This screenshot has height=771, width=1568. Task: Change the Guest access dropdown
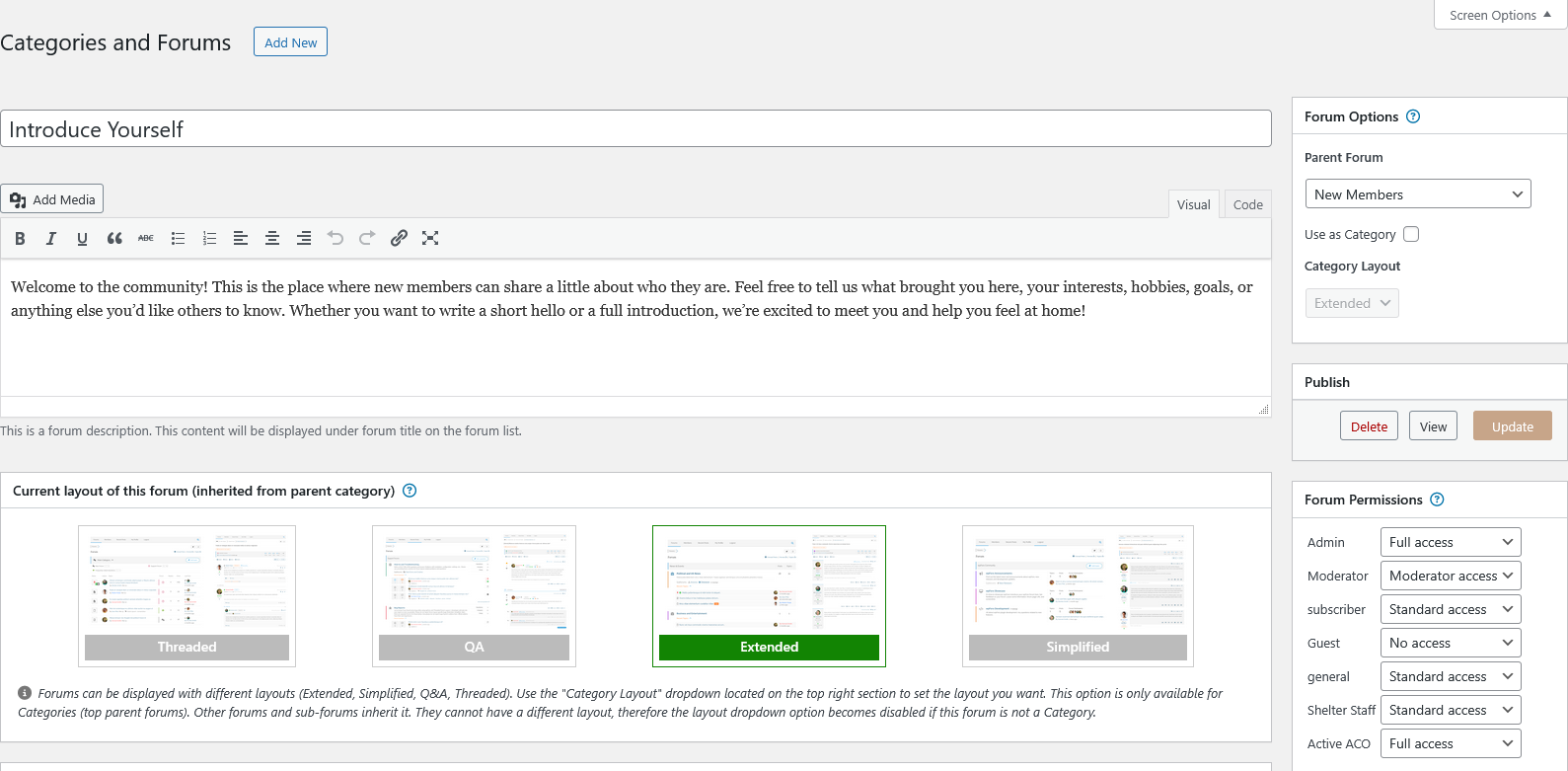tap(1450, 643)
